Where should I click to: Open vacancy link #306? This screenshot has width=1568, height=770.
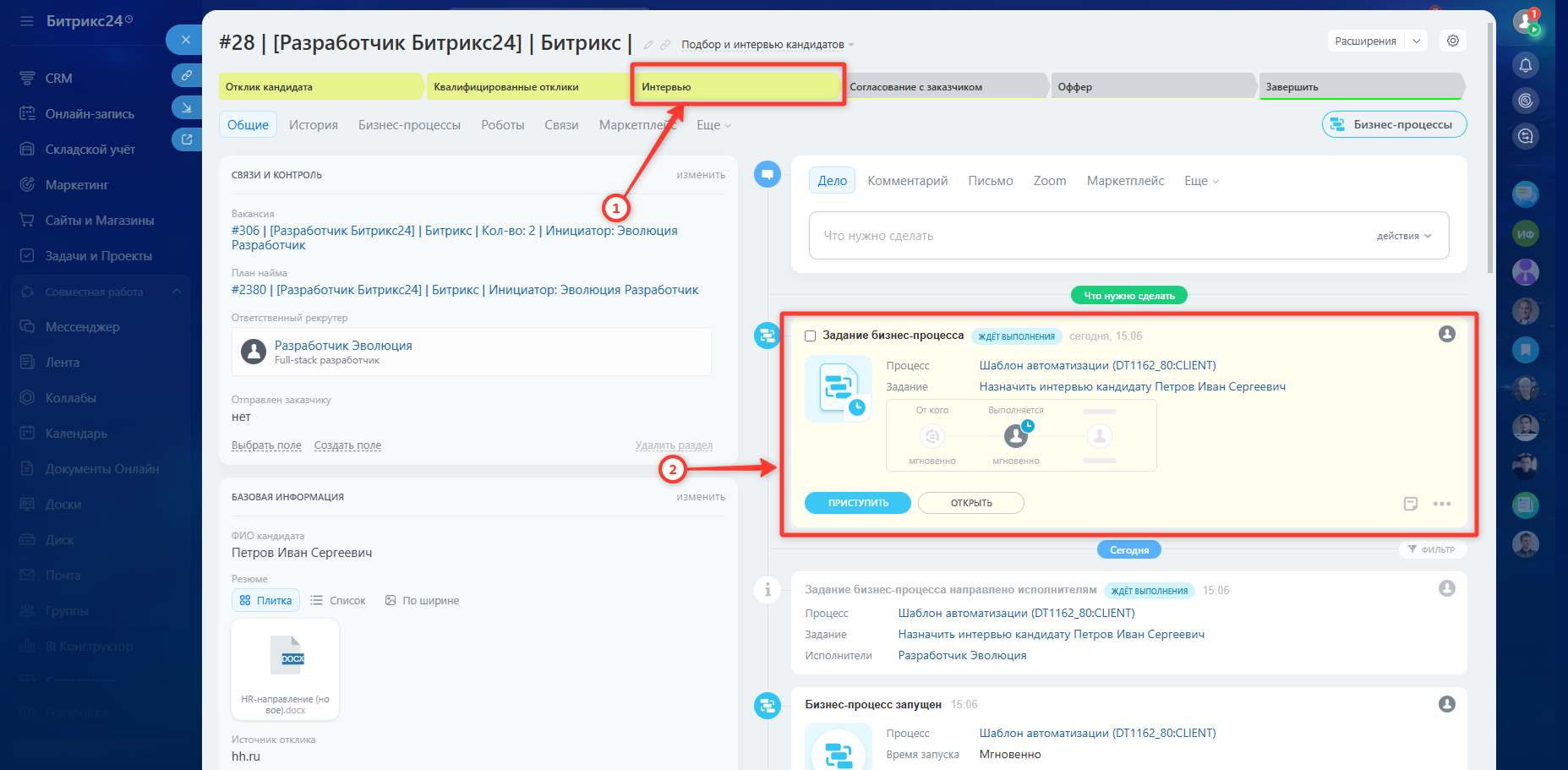[x=455, y=238]
